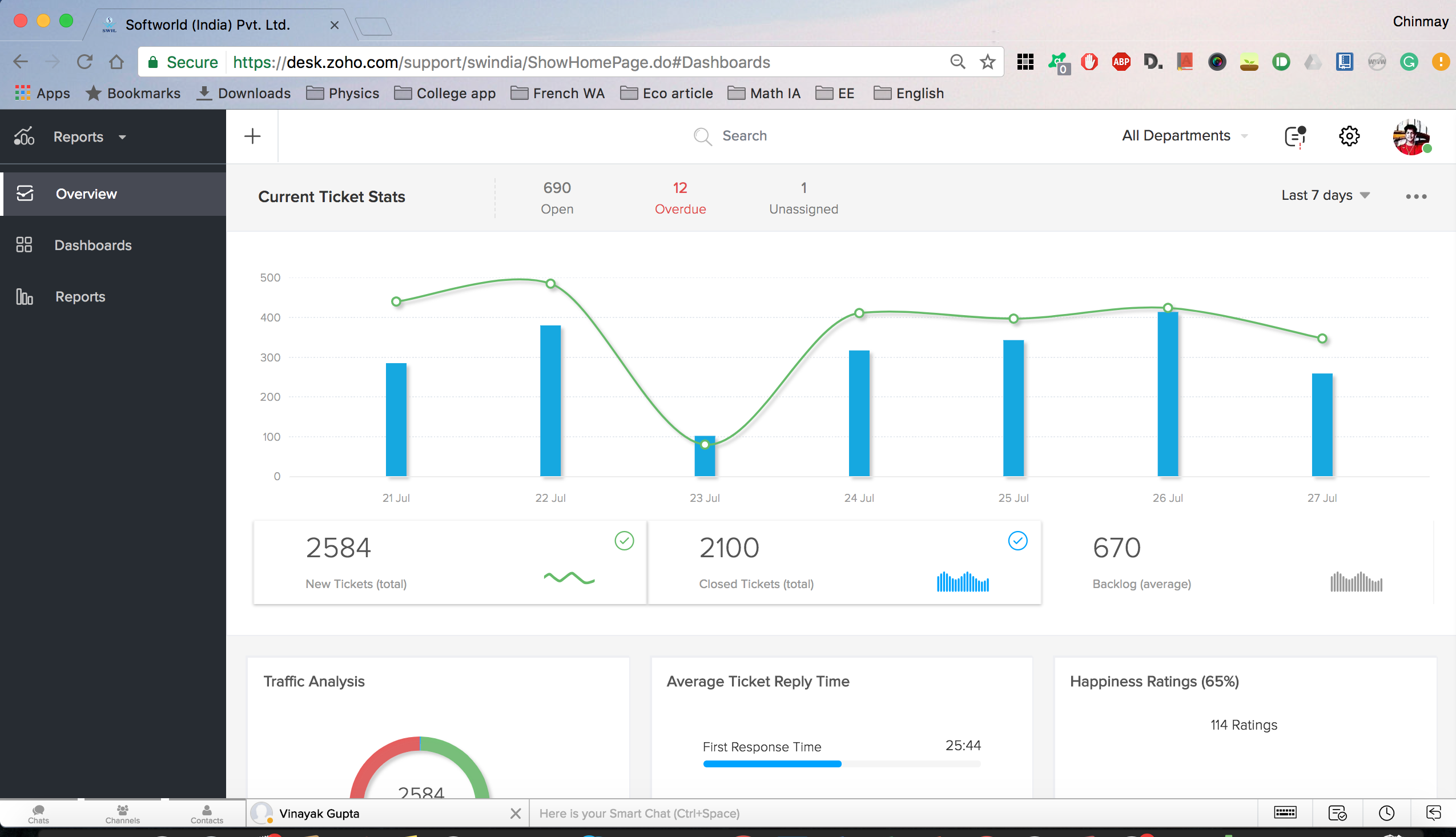
Task: Open the notifications icon beside settings
Action: tap(1294, 136)
